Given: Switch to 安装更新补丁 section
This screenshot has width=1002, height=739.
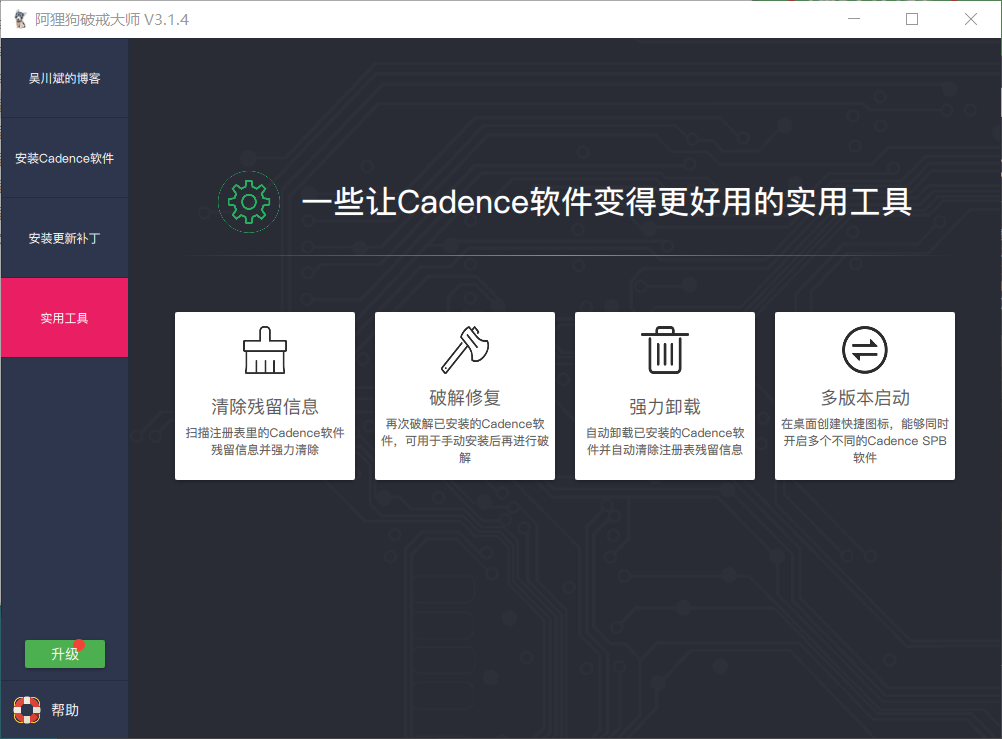Looking at the screenshot, I should click(x=64, y=237).
